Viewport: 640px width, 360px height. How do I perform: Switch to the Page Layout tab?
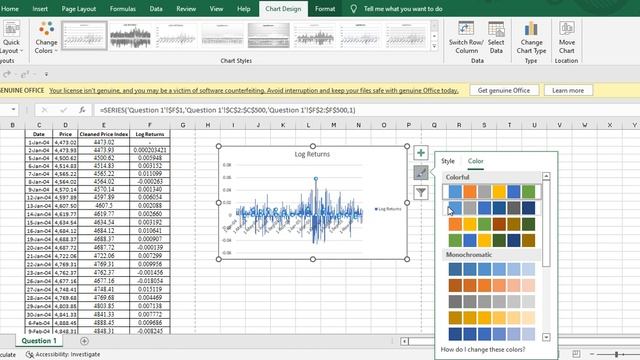79,9
